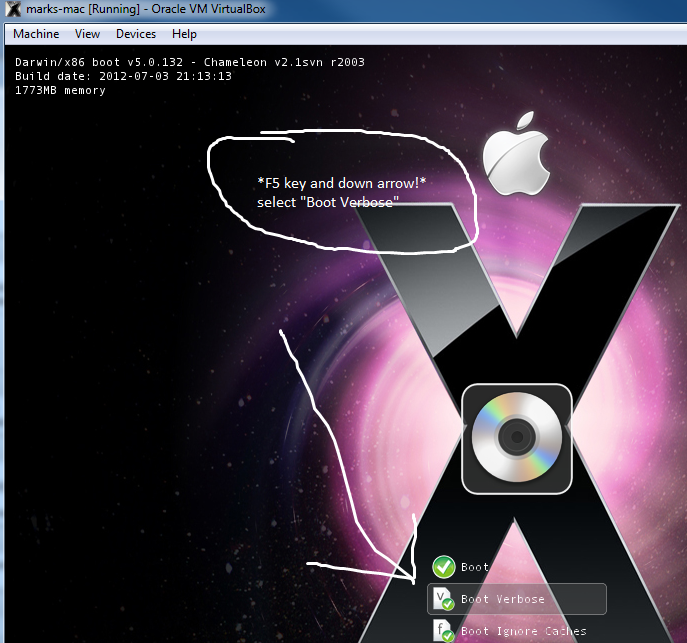Select the green checkmark Boot icon
This screenshot has width=687, height=643.
(x=443, y=567)
